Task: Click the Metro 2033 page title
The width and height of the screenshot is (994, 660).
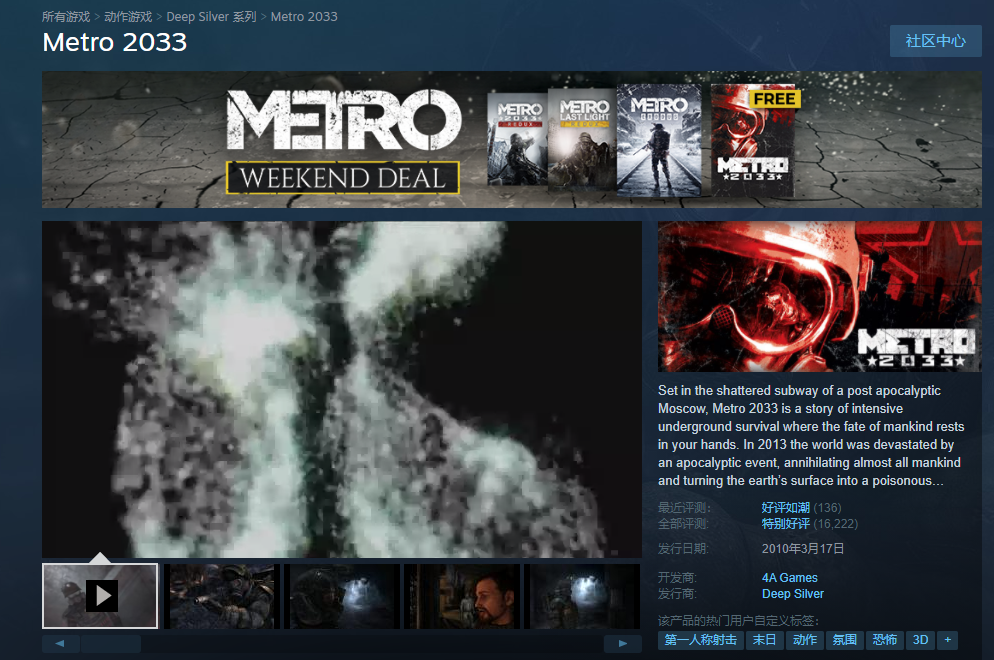Action: click(115, 42)
